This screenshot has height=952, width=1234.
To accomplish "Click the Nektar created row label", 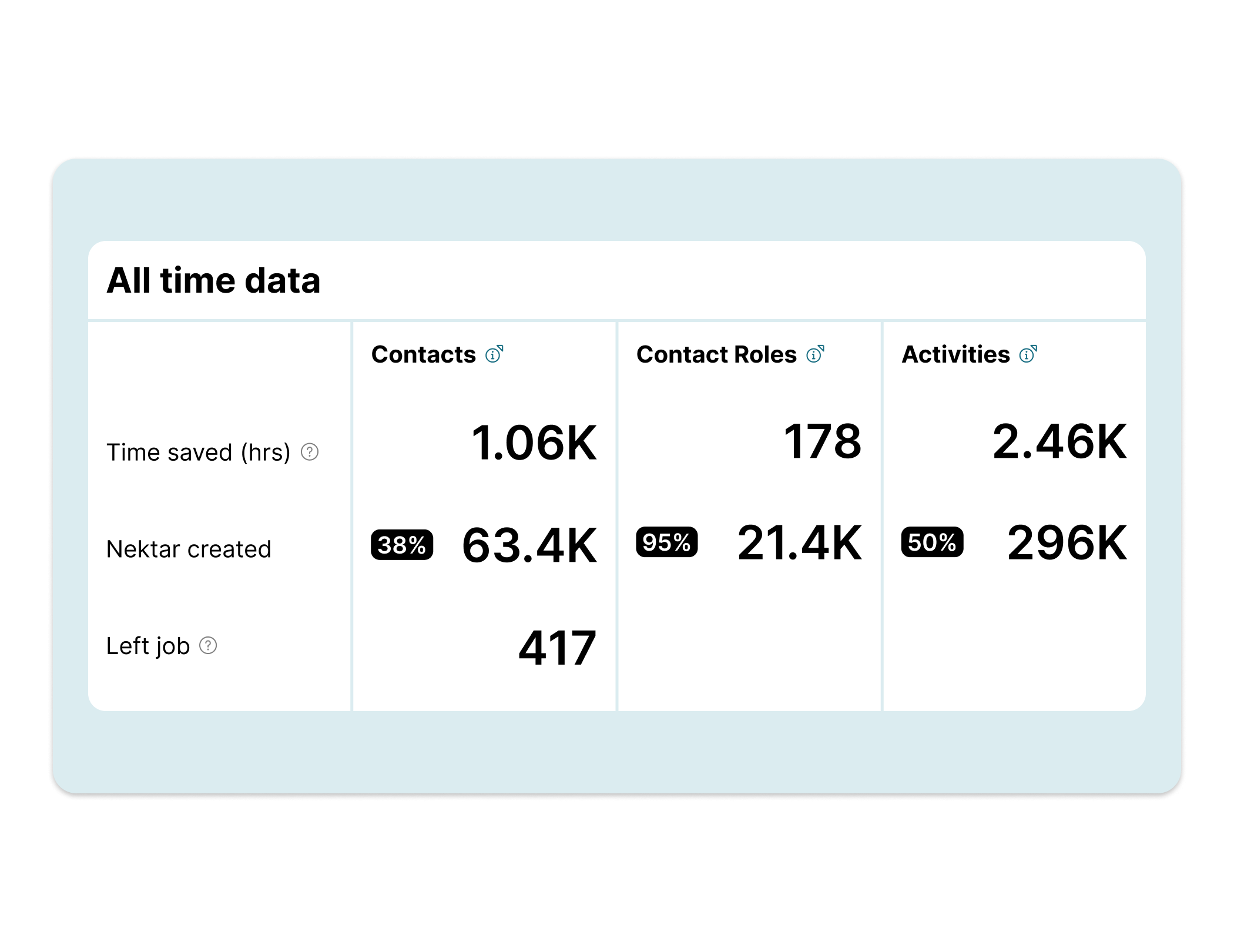I will (189, 549).
